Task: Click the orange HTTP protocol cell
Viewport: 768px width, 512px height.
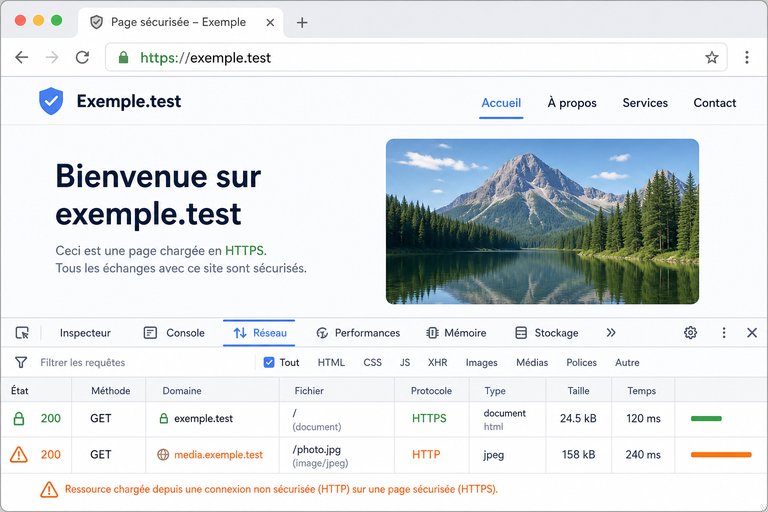Action: click(432, 455)
